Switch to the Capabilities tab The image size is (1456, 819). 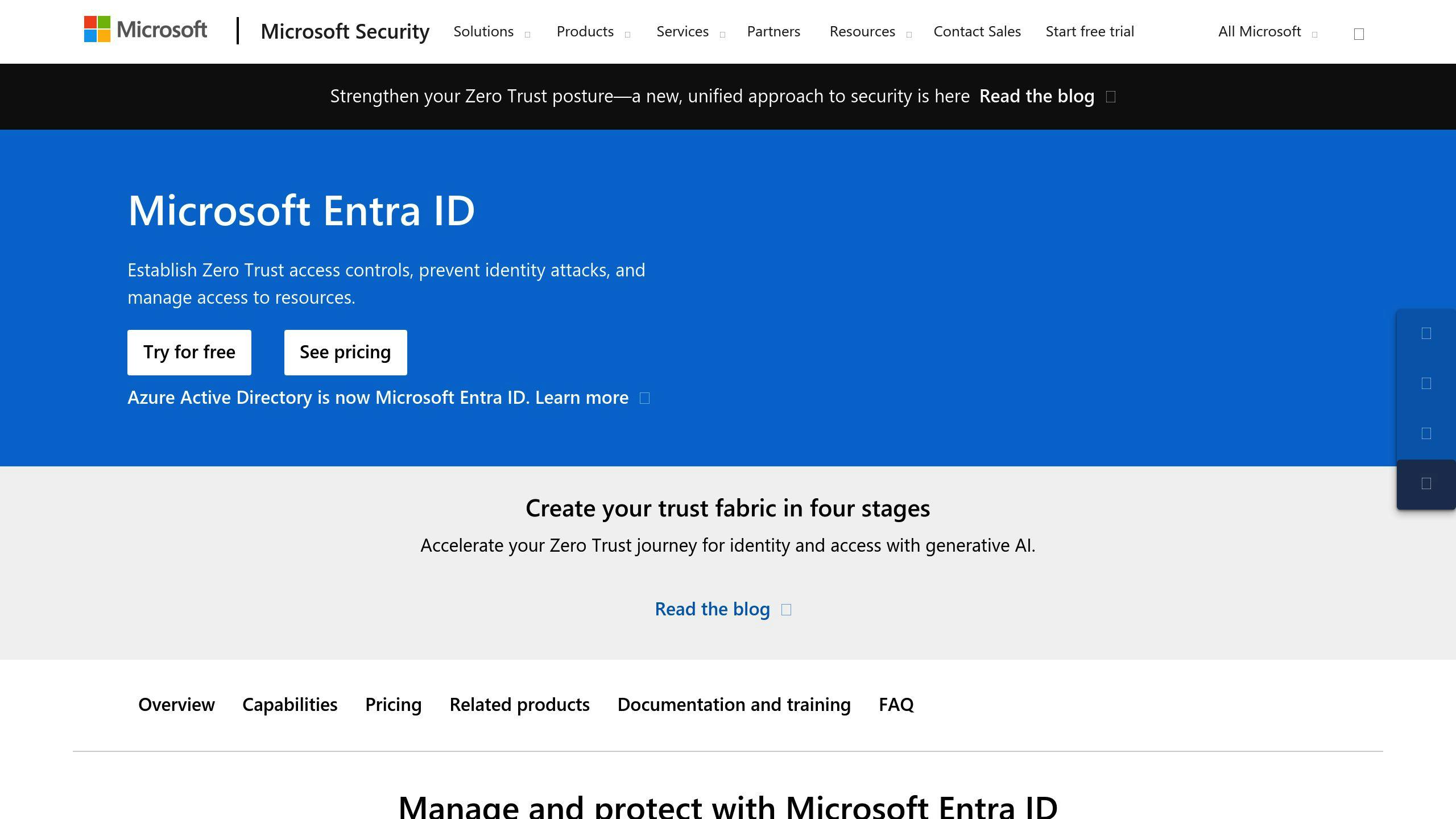click(289, 705)
